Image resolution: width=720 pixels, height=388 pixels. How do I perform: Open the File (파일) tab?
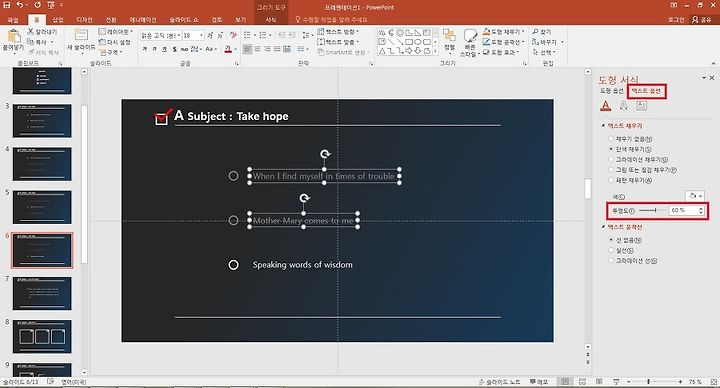pyautogui.click(x=13, y=20)
